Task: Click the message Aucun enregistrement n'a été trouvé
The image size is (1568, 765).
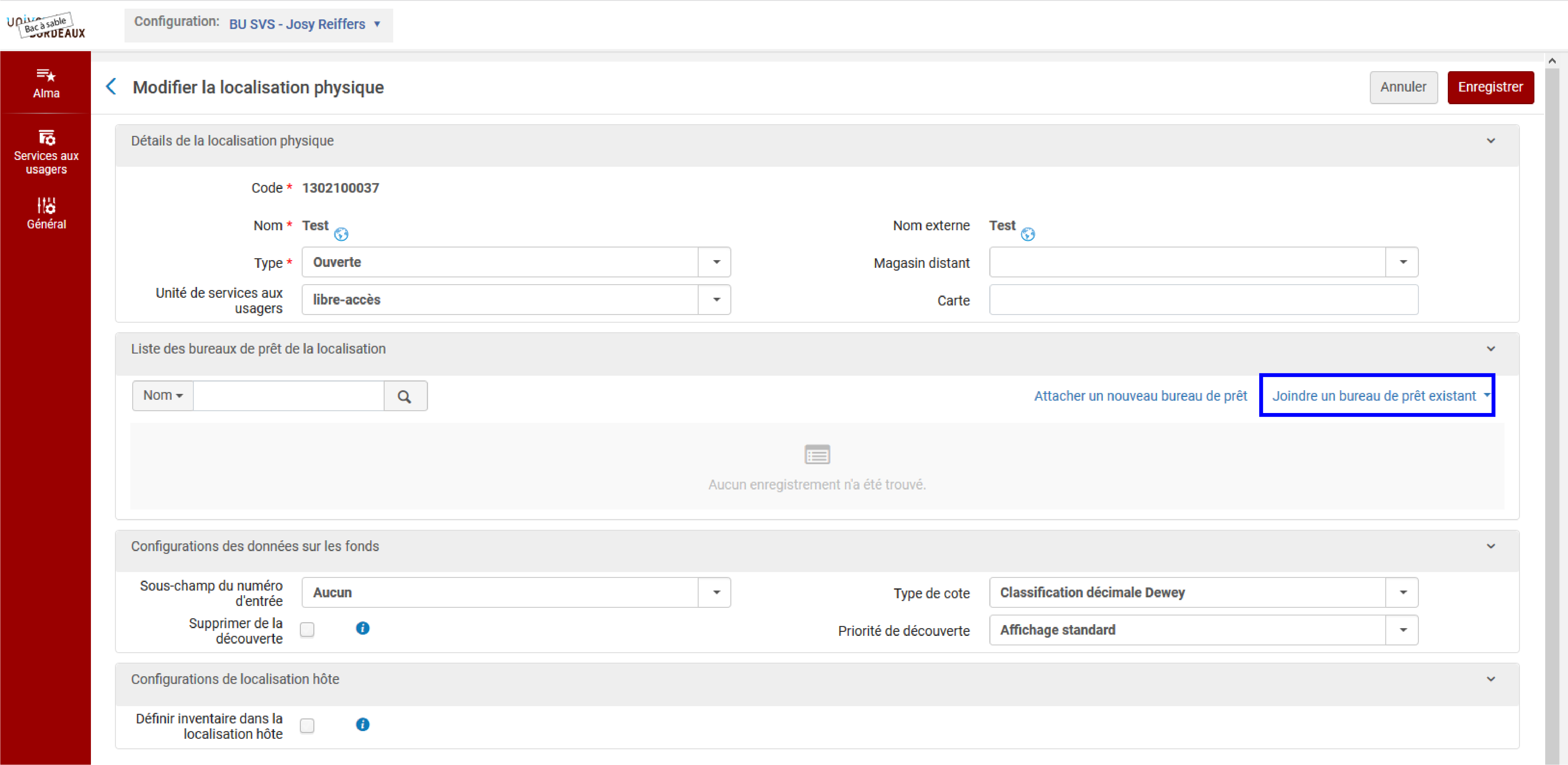Action: (x=817, y=485)
